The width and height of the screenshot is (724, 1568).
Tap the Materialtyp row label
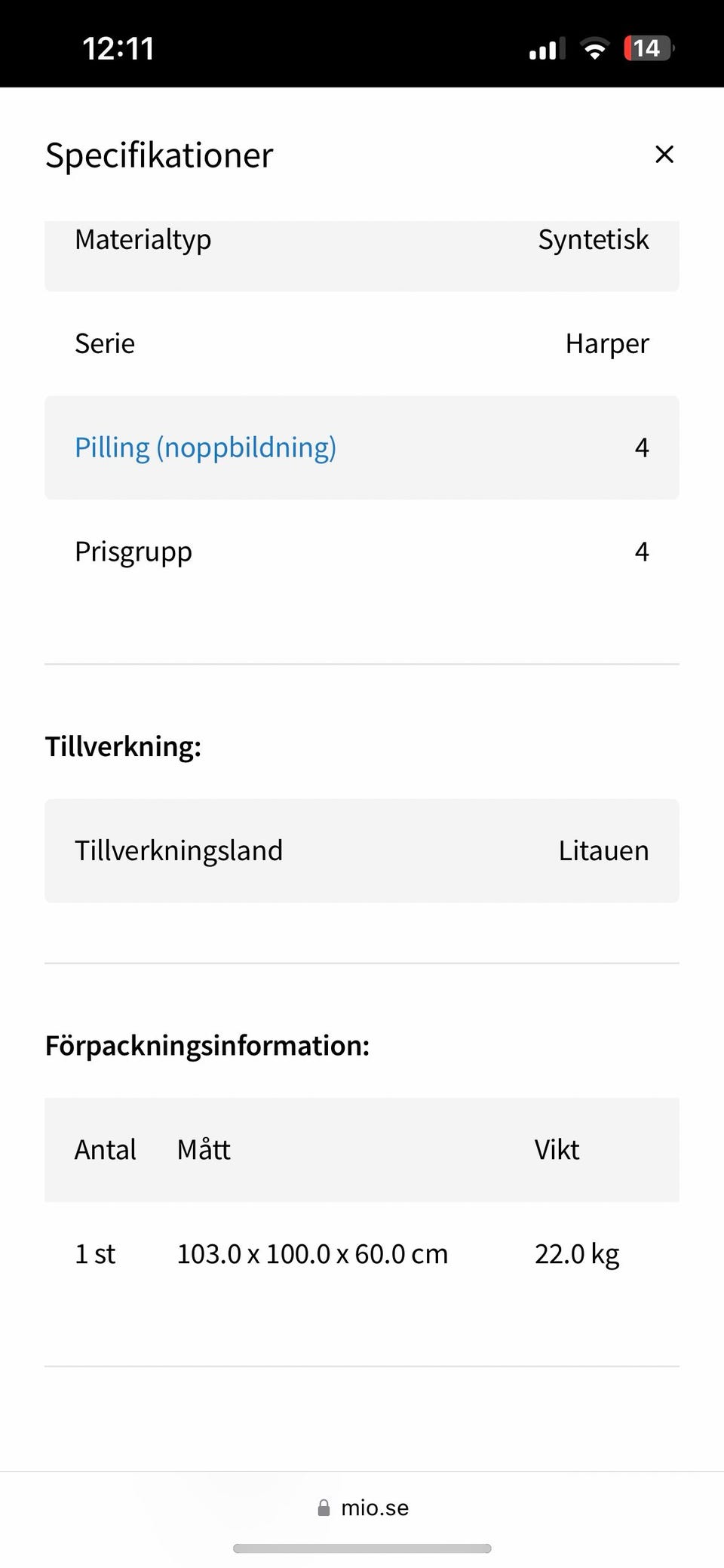click(143, 240)
